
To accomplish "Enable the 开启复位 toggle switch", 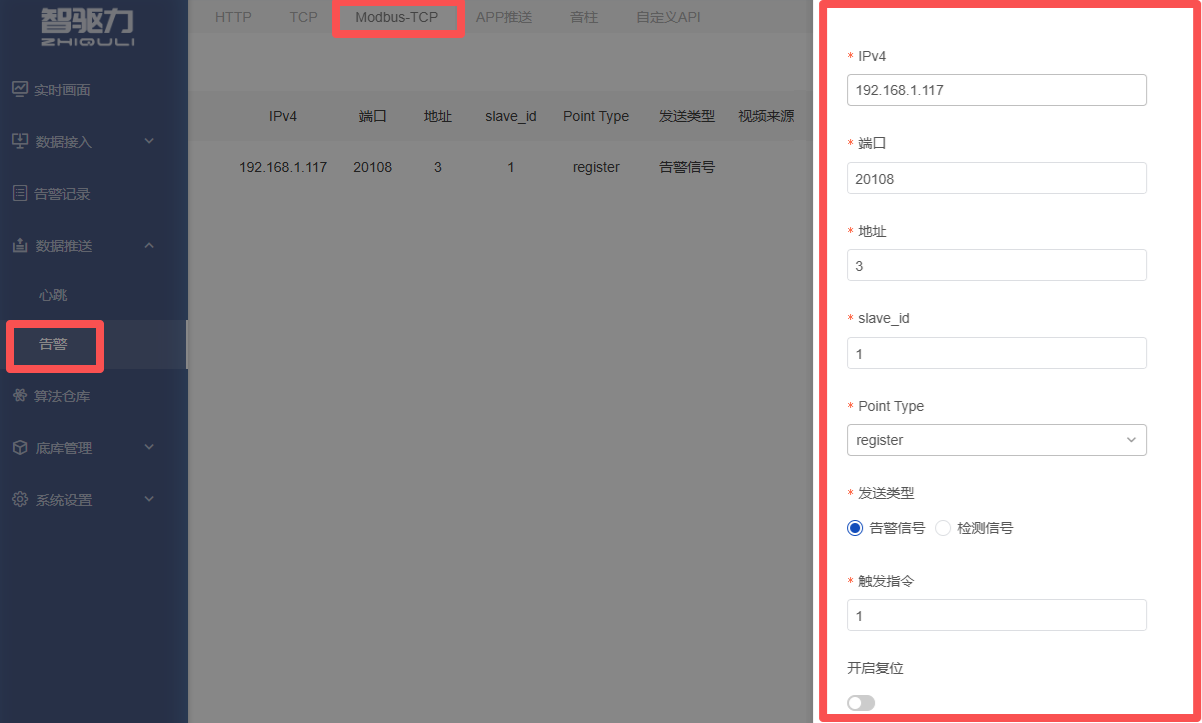I will coord(861,703).
